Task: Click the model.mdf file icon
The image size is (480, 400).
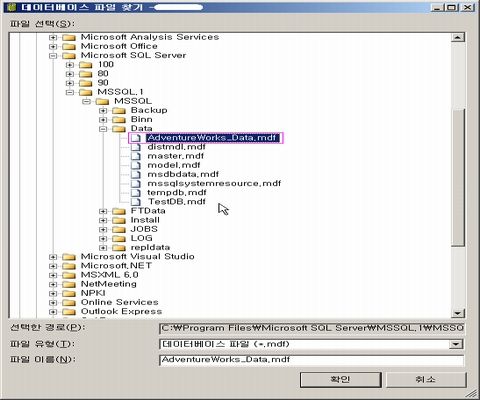Action: point(136,165)
